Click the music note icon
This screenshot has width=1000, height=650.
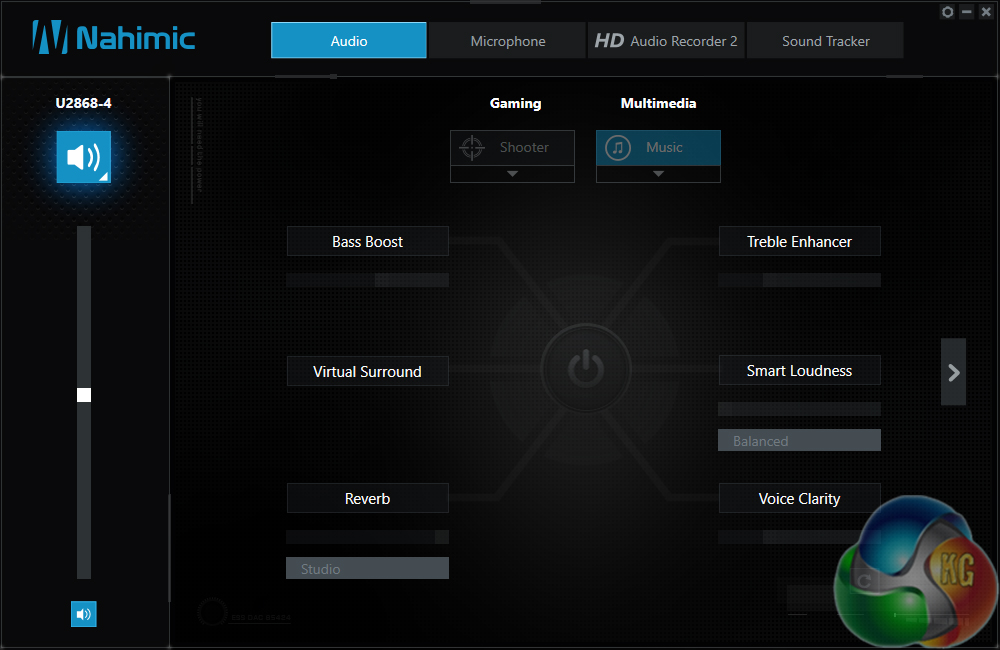[617, 147]
